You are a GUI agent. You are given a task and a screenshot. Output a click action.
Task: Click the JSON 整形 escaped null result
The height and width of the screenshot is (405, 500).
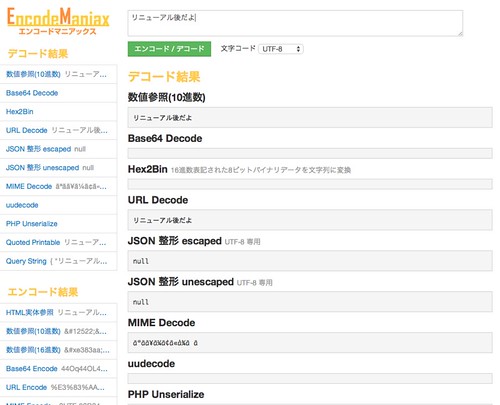tap(310, 261)
